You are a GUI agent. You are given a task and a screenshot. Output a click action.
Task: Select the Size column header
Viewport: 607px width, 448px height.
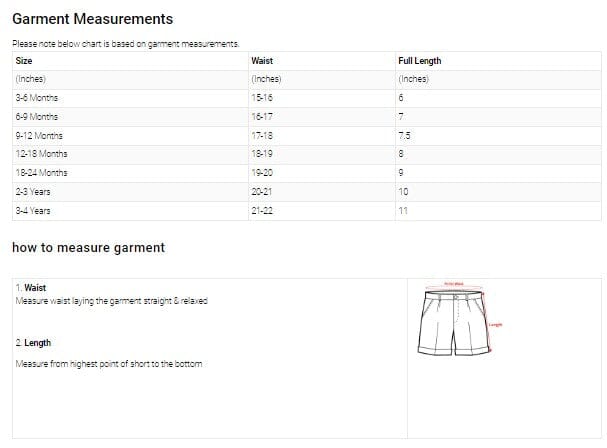(x=24, y=61)
